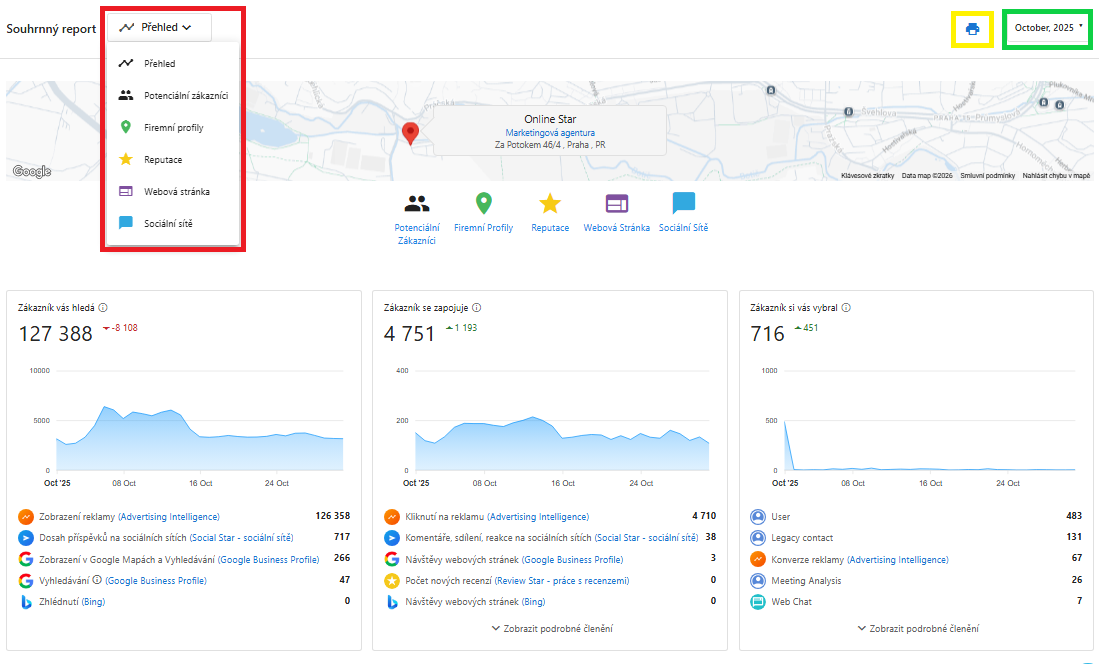
Task: Click the blue Sociální Sítě chat icon
Action: [683, 203]
